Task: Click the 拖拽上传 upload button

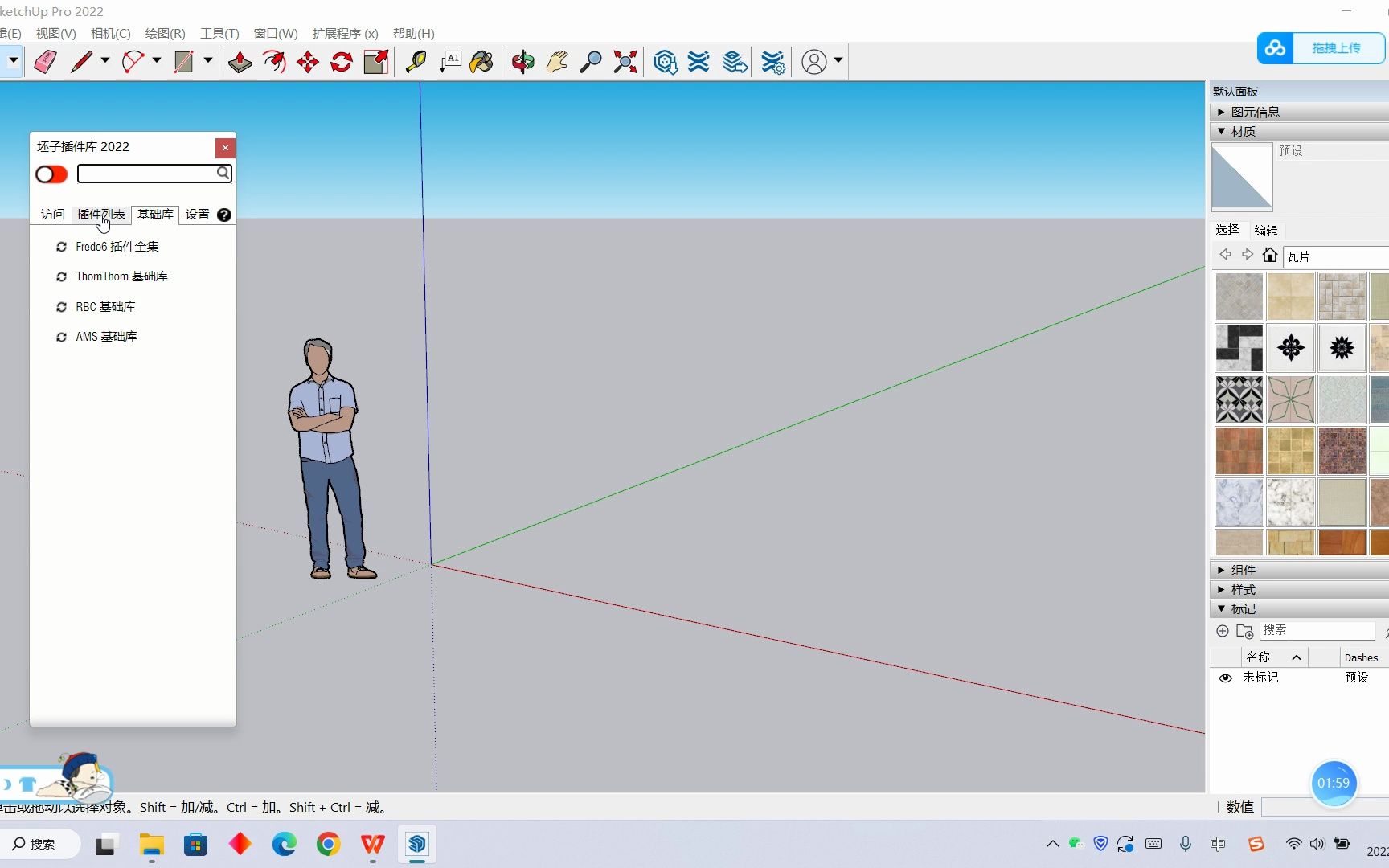Action: pos(1321,48)
